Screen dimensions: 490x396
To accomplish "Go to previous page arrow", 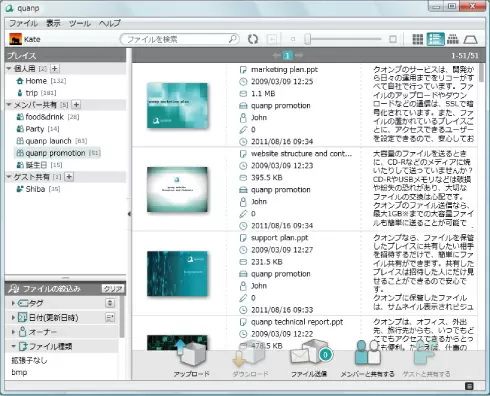I will tap(276, 55).
